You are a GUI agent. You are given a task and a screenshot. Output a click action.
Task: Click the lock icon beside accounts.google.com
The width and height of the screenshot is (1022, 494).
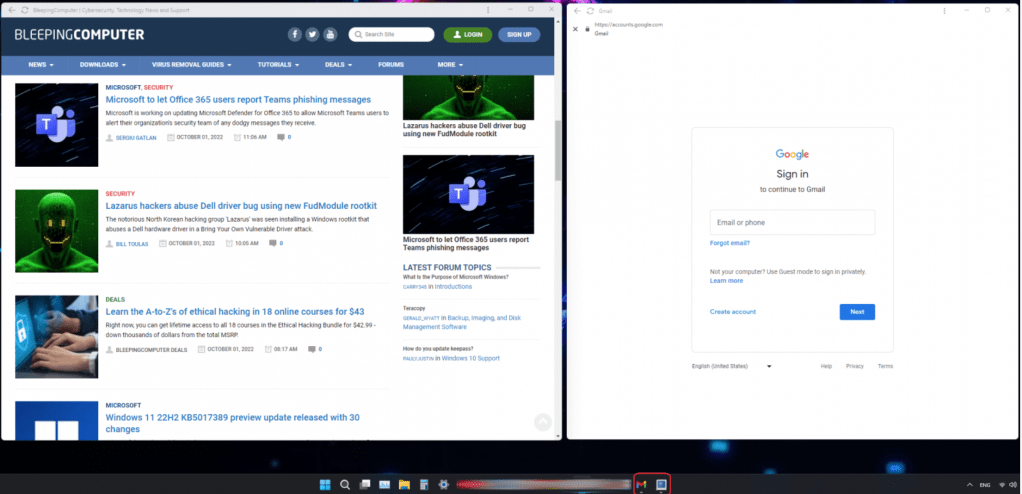click(x=587, y=29)
